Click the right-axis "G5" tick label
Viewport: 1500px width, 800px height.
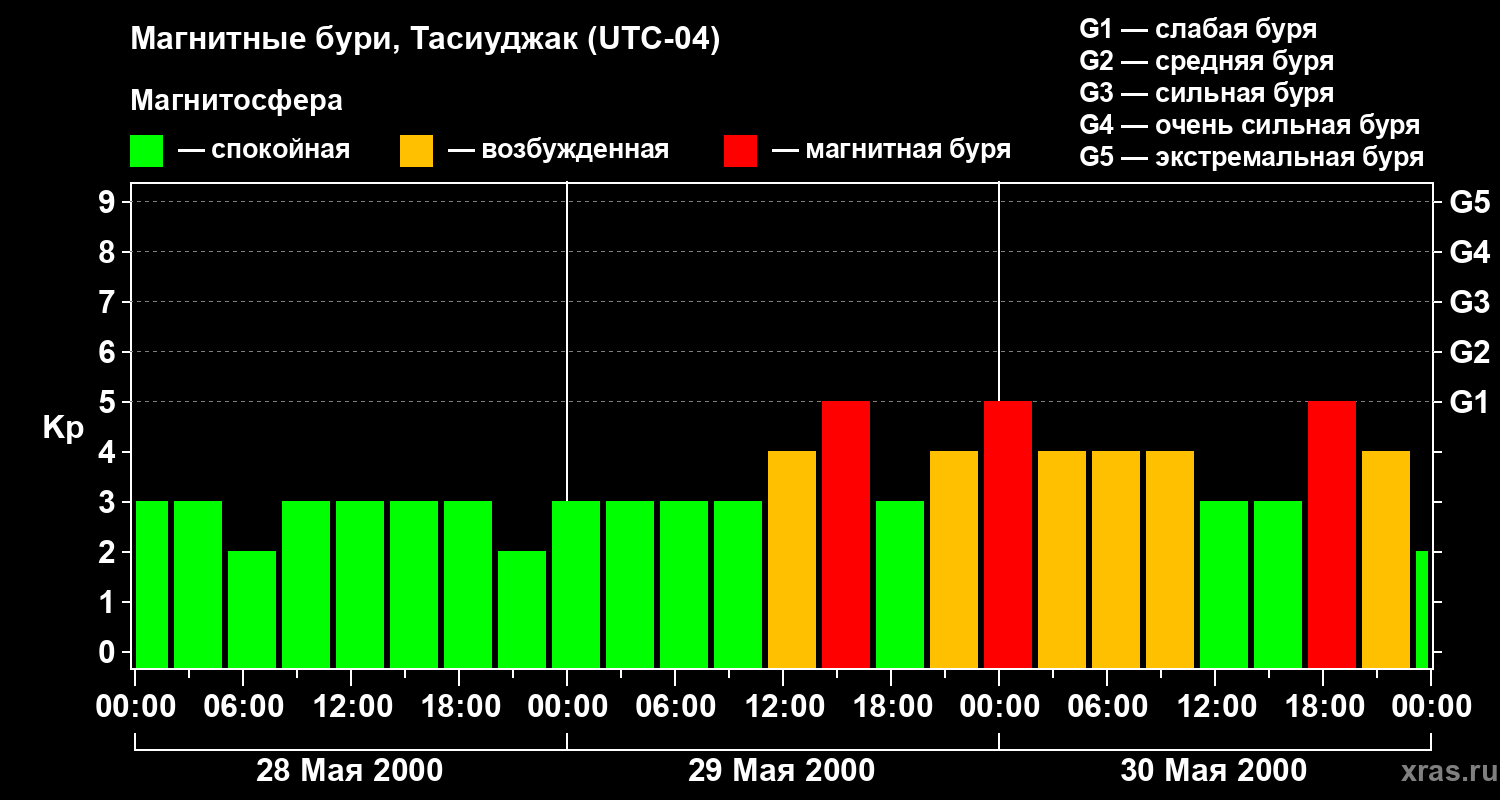coord(1469,202)
